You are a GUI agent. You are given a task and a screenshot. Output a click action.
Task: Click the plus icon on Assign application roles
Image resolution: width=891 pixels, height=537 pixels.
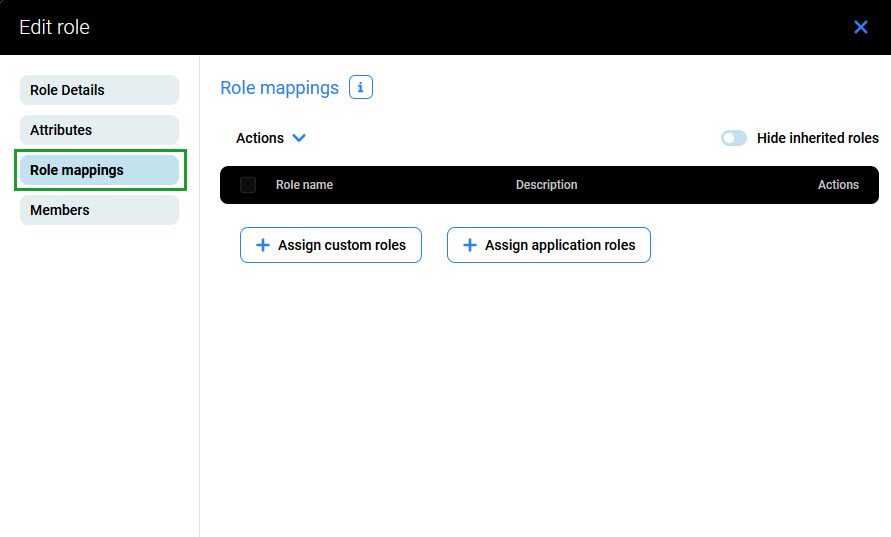tap(470, 245)
